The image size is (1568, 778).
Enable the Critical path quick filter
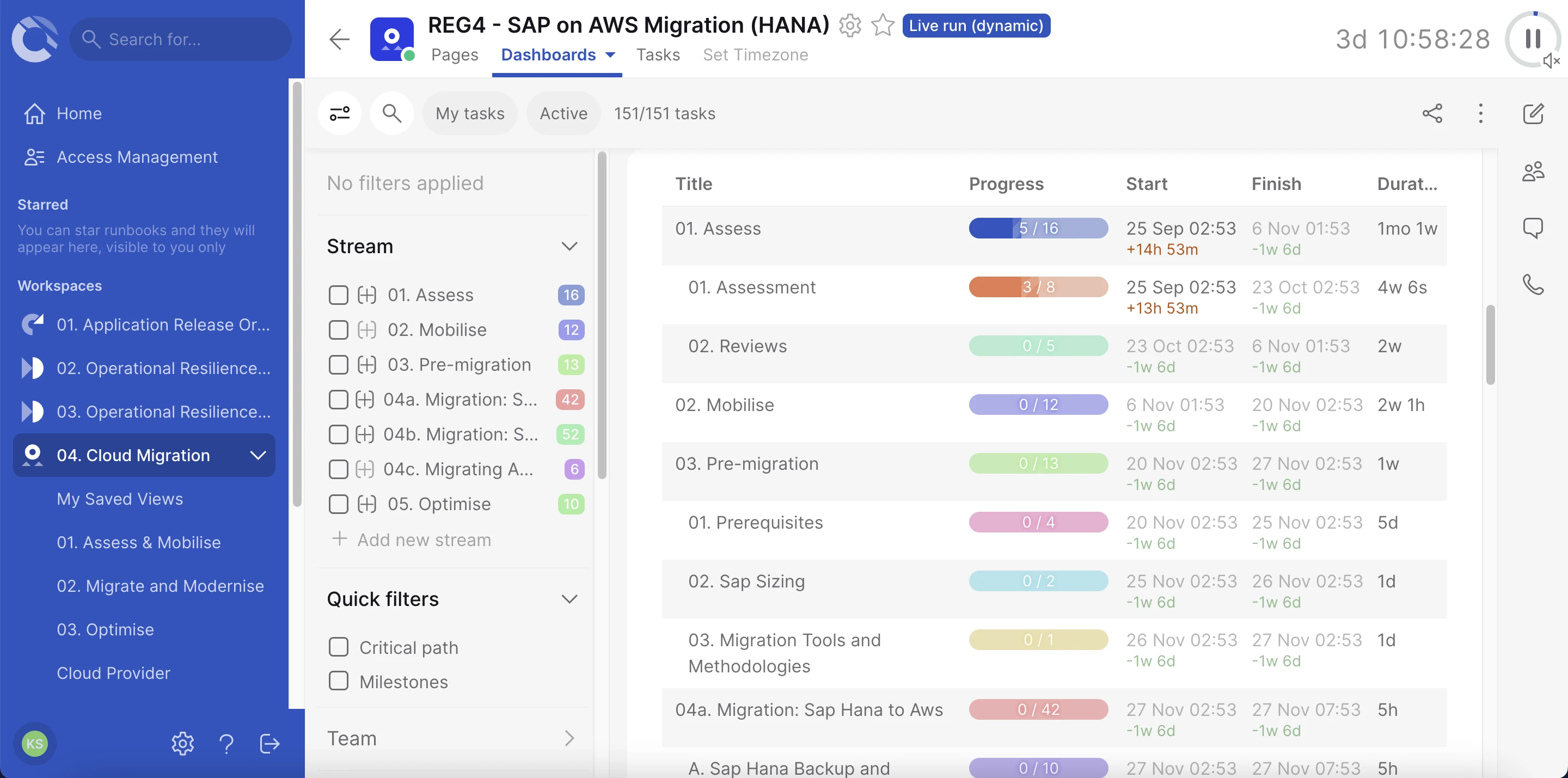click(339, 646)
